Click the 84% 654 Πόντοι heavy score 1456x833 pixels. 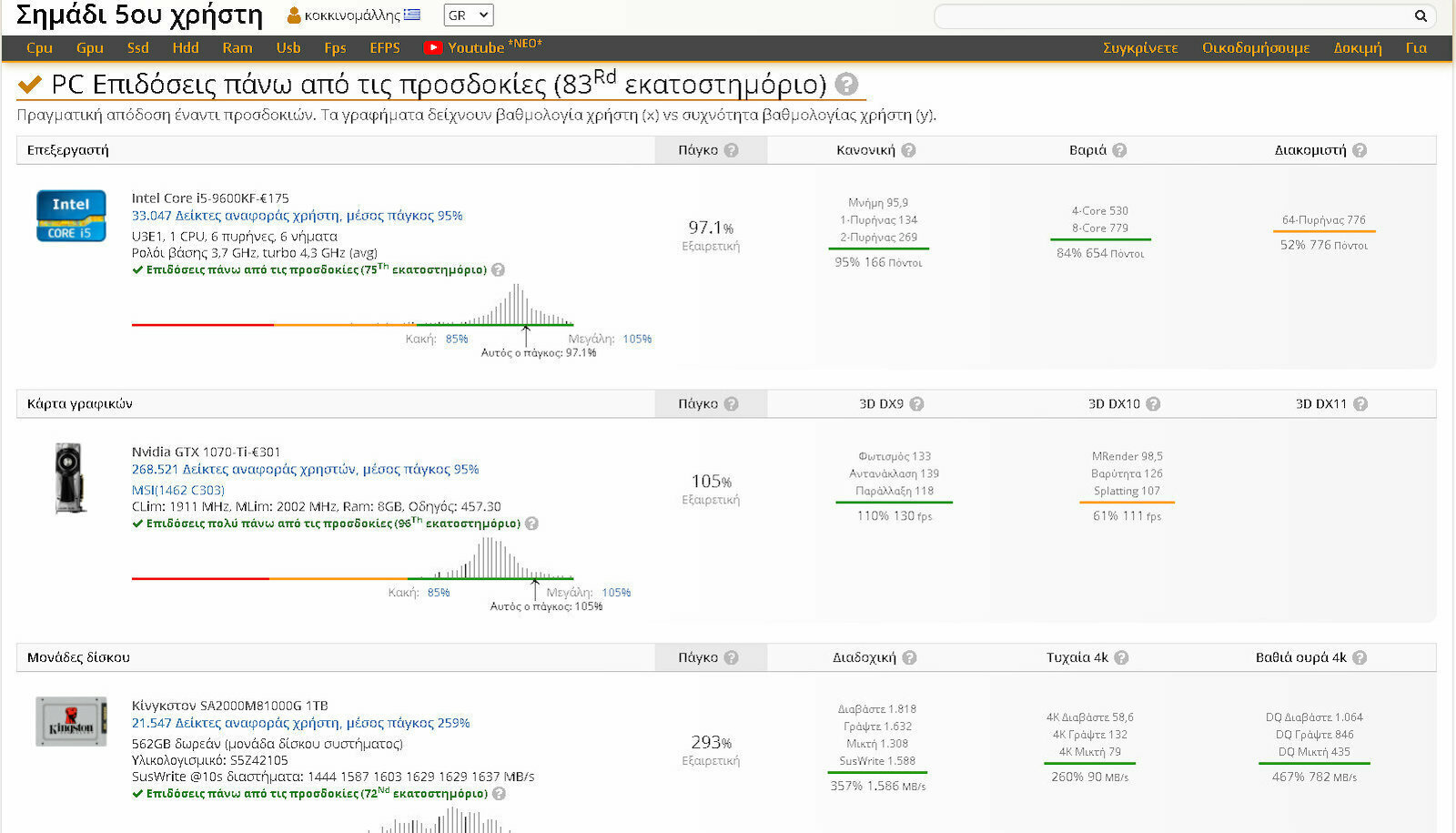(1100, 253)
